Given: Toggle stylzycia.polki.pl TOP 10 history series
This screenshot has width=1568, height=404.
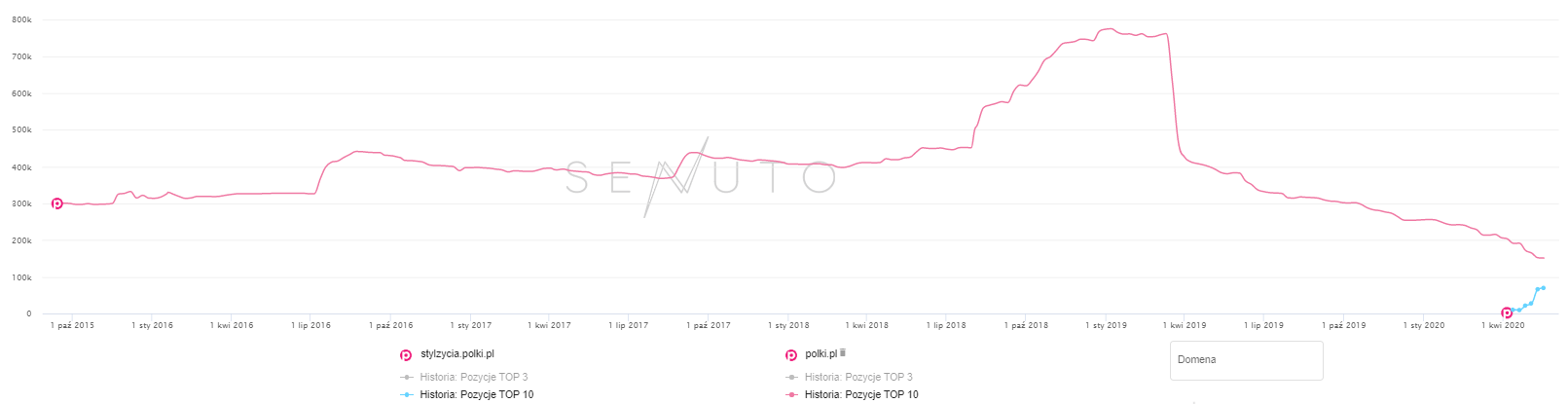Looking at the screenshot, I should point(476,394).
